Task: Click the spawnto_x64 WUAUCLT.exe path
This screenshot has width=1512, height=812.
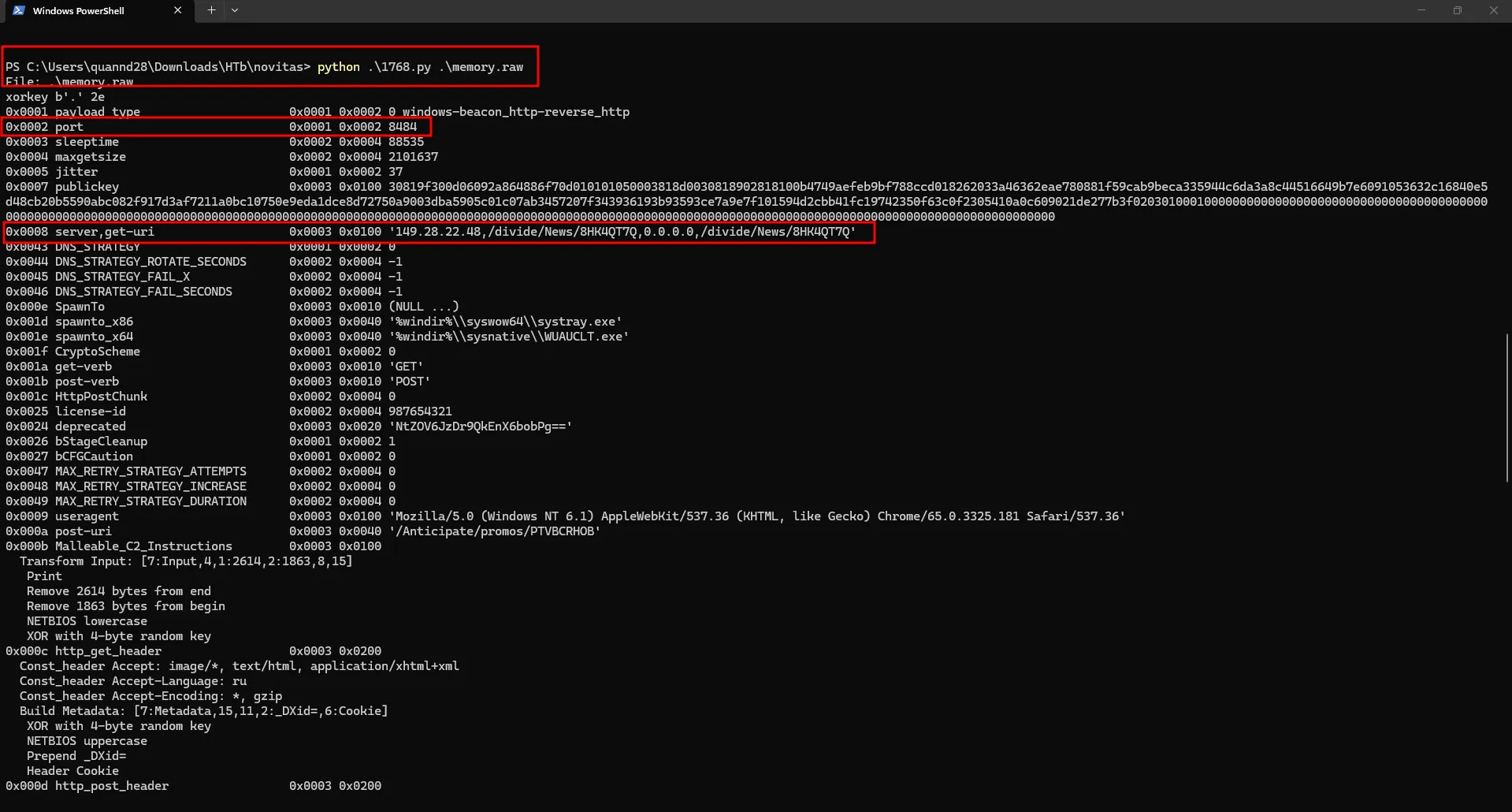Action: click(x=508, y=337)
